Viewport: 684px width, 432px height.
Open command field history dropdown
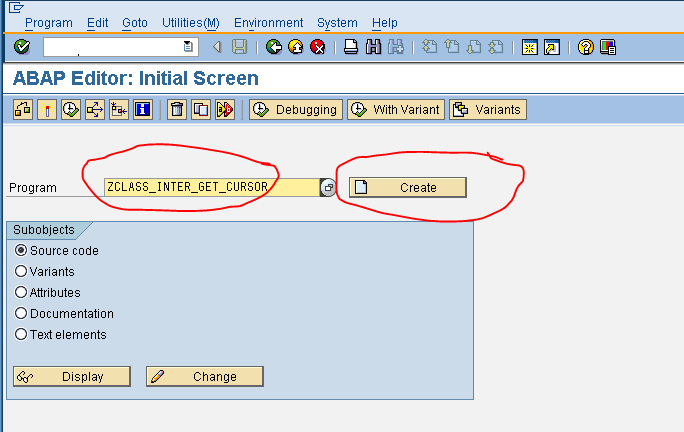coord(188,47)
